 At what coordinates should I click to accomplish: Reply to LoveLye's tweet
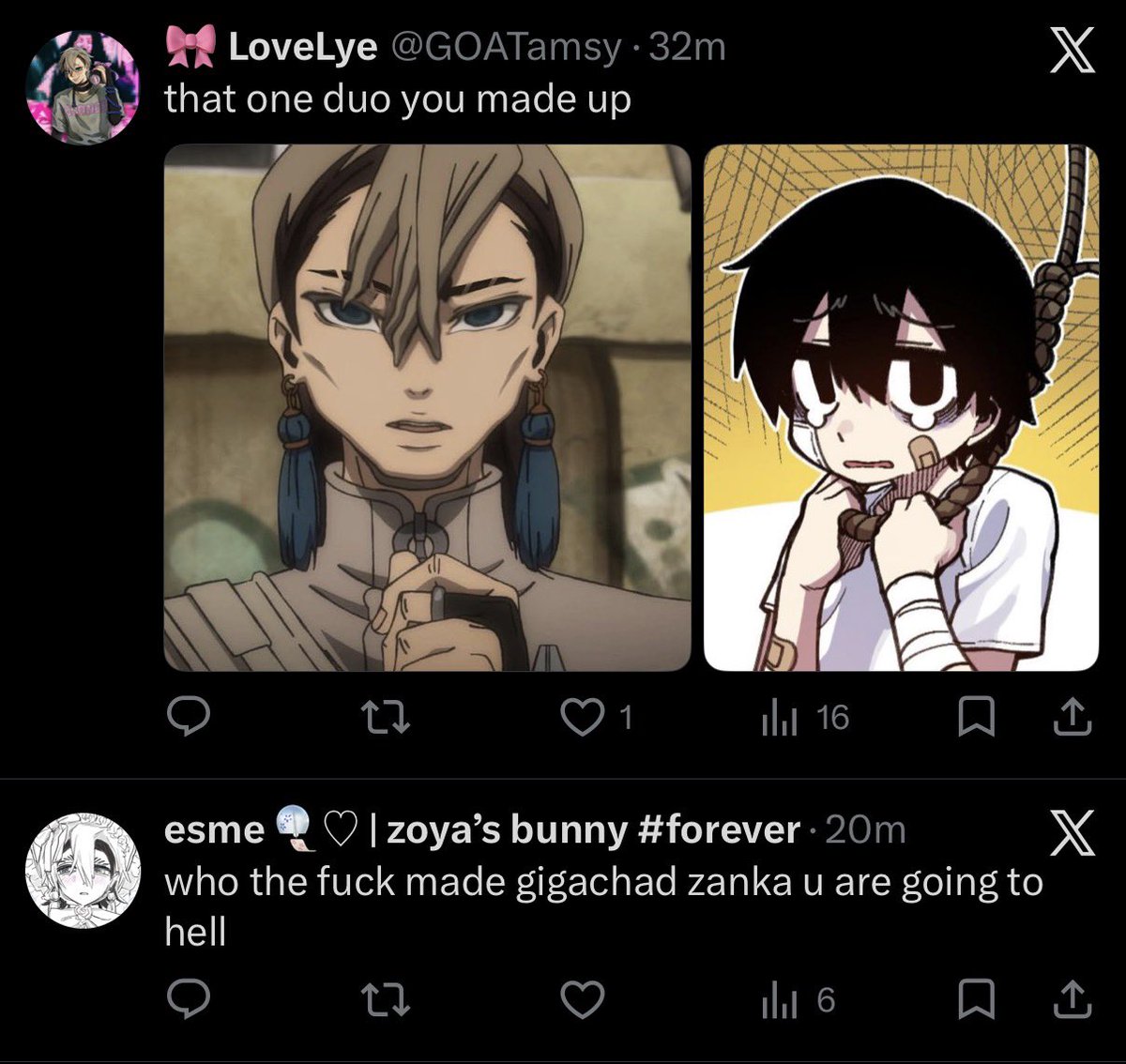coord(188,718)
